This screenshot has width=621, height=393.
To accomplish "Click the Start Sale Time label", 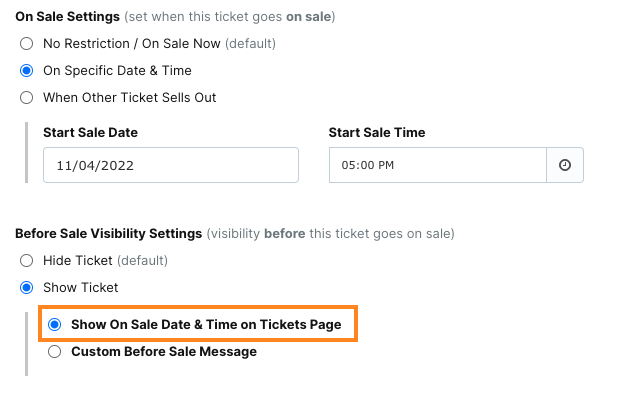I will [377, 132].
